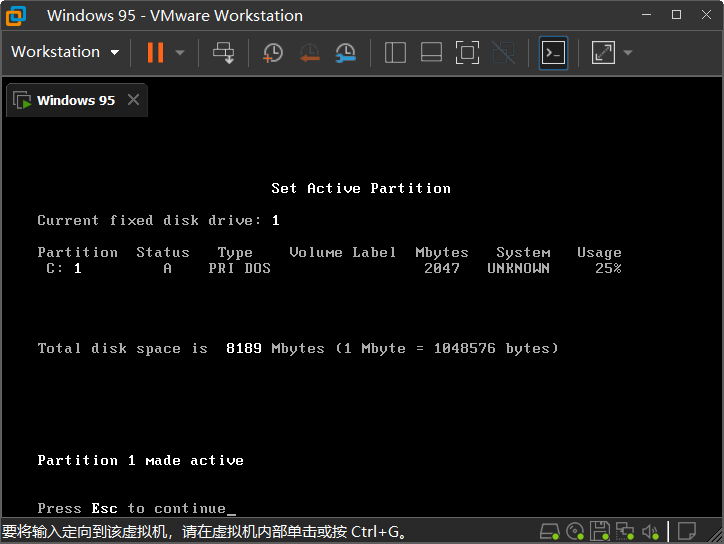Close the Windows 95 tab
The image size is (724, 544).
[x=133, y=100]
